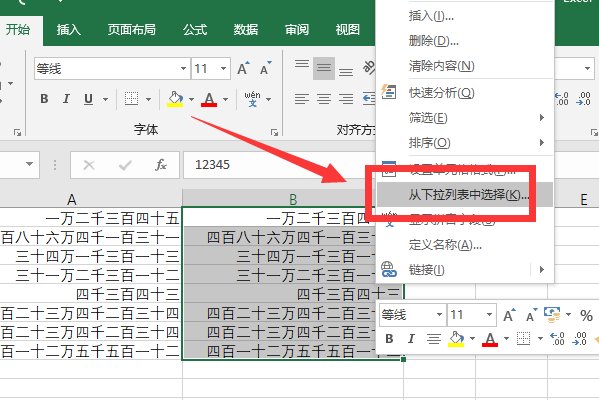Choose 快速分析(Q) from the context menu
The height and width of the screenshot is (400, 599).
(x=465, y=92)
